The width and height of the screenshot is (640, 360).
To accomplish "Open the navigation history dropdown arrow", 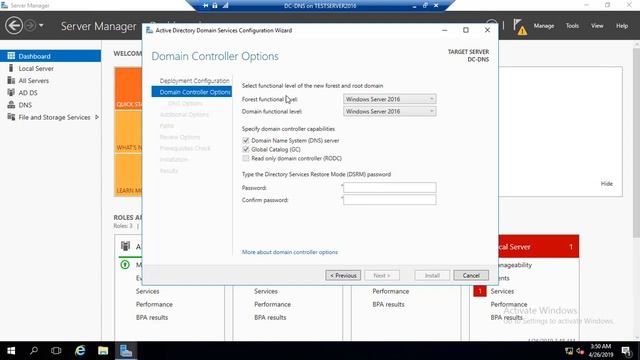I will tap(41, 26).
